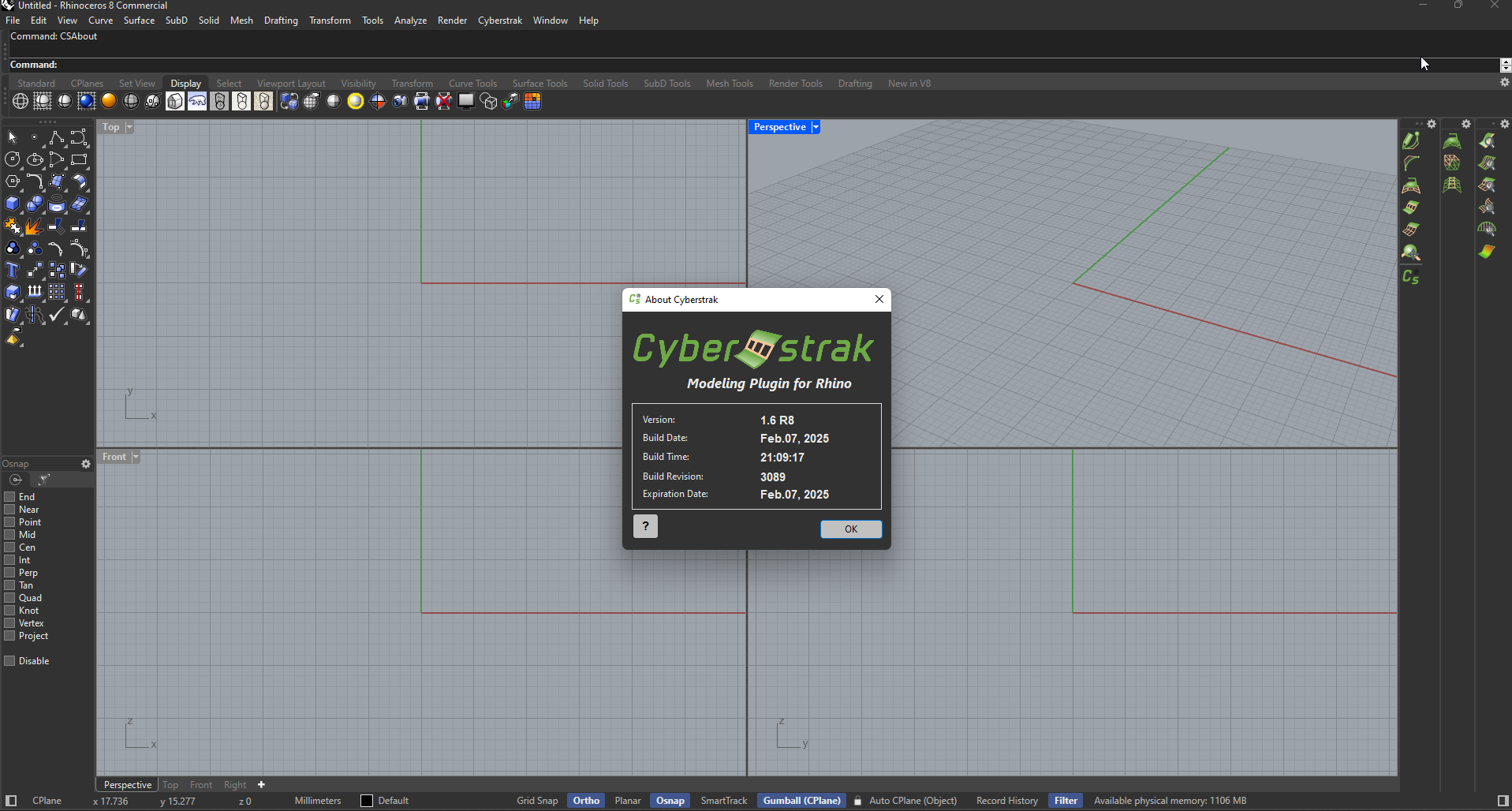Viewport: 1512px width, 811px height.
Task: Click the Cyberstrak green pen curve tool
Action: click(1411, 140)
